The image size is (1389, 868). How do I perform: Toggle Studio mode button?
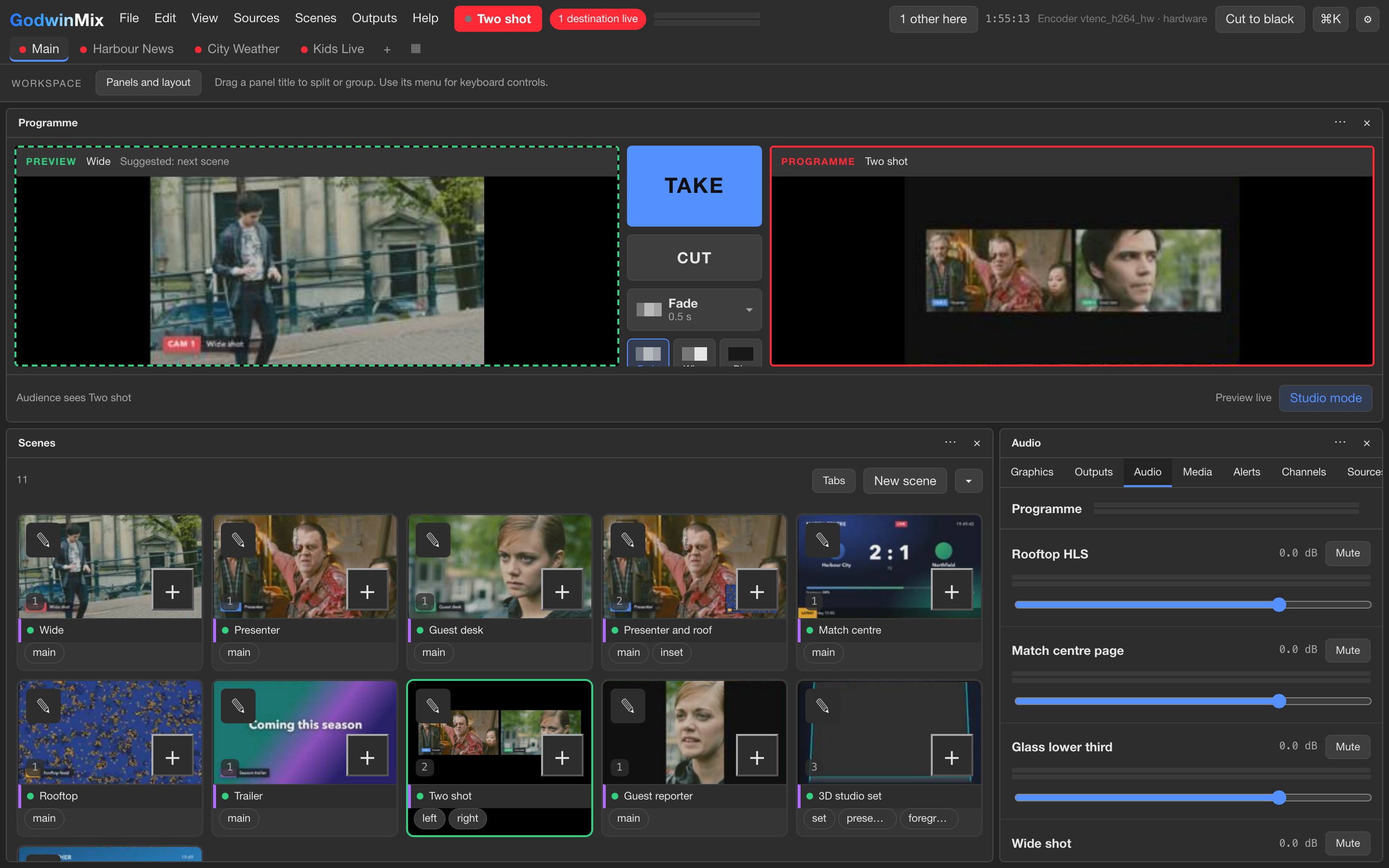[1325, 398]
